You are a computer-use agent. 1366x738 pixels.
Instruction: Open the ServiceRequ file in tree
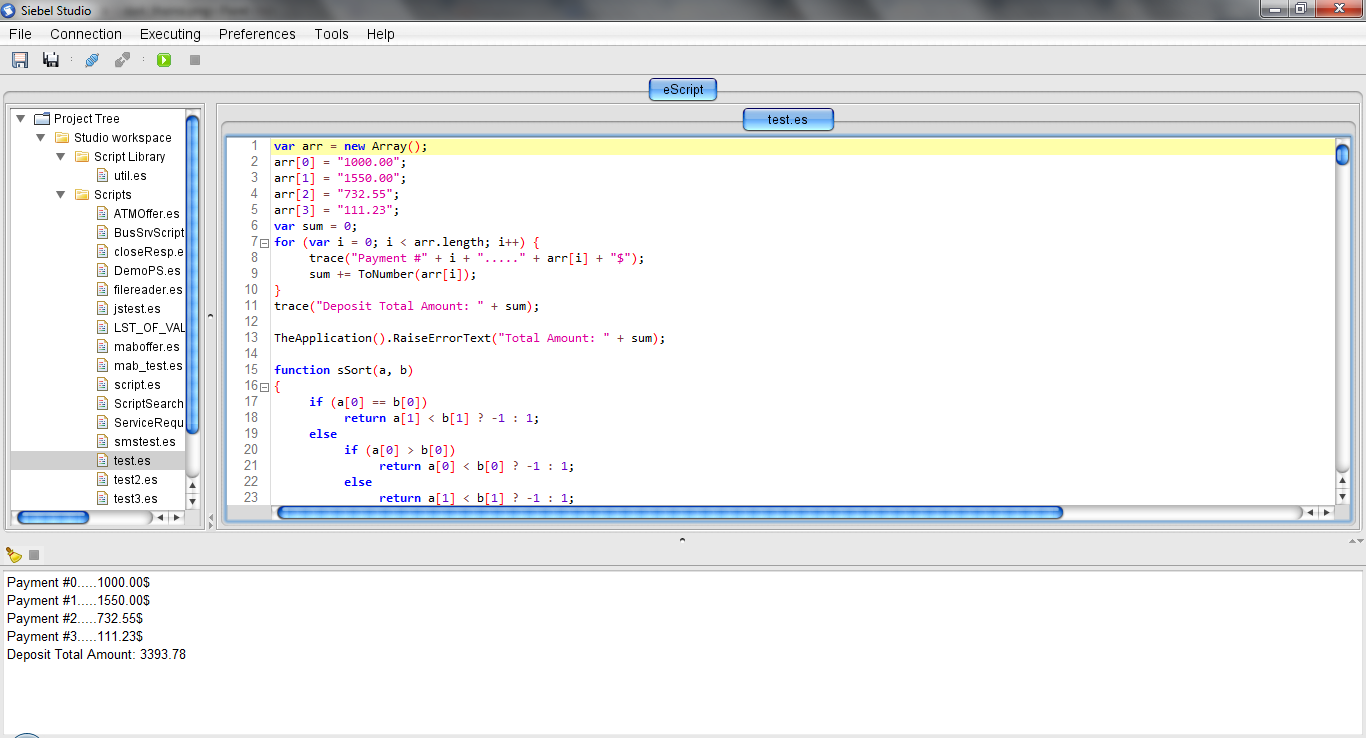[x=149, y=423]
